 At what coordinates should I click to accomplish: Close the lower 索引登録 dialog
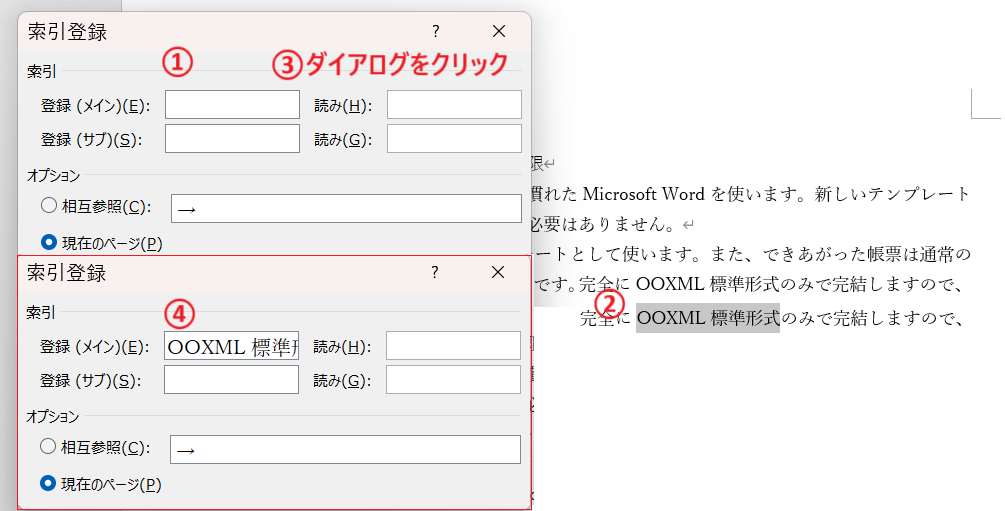pos(498,273)
